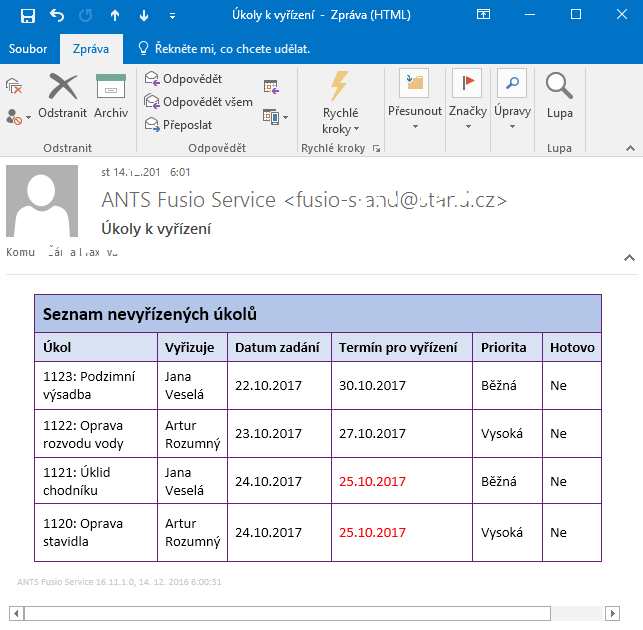Click the Rychlé kroky lightning icon
Image resolution: width=643 pixels, height=630 pixels.
pos(340,86)
